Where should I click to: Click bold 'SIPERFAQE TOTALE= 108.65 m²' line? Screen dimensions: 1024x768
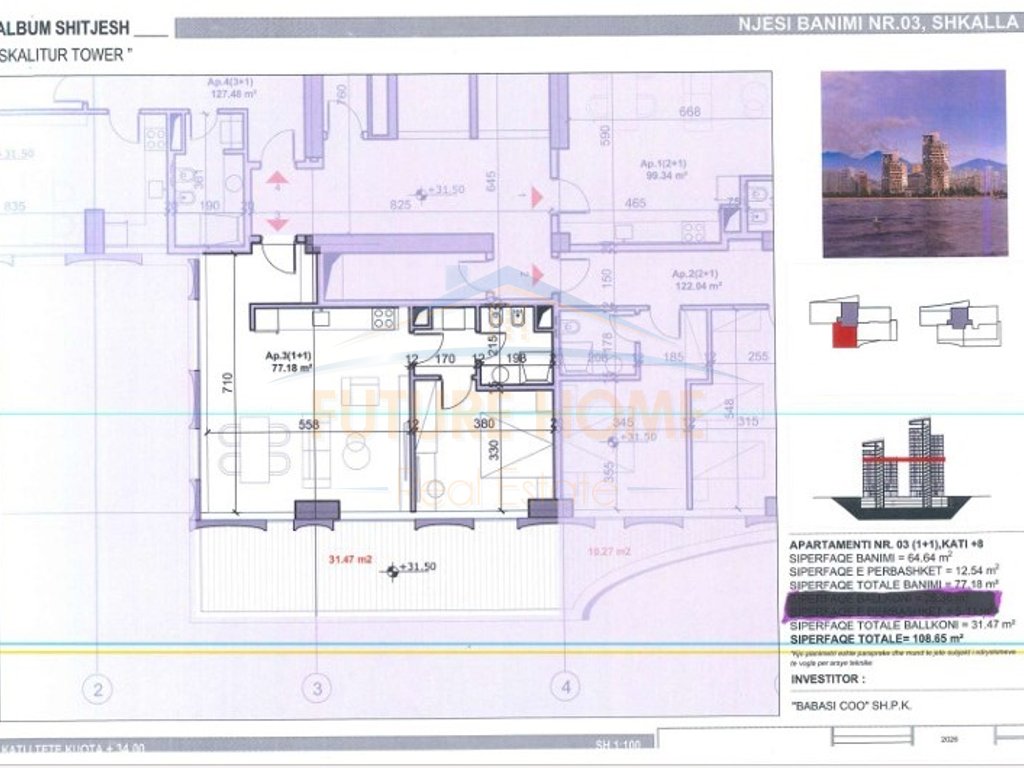[877, 639]
